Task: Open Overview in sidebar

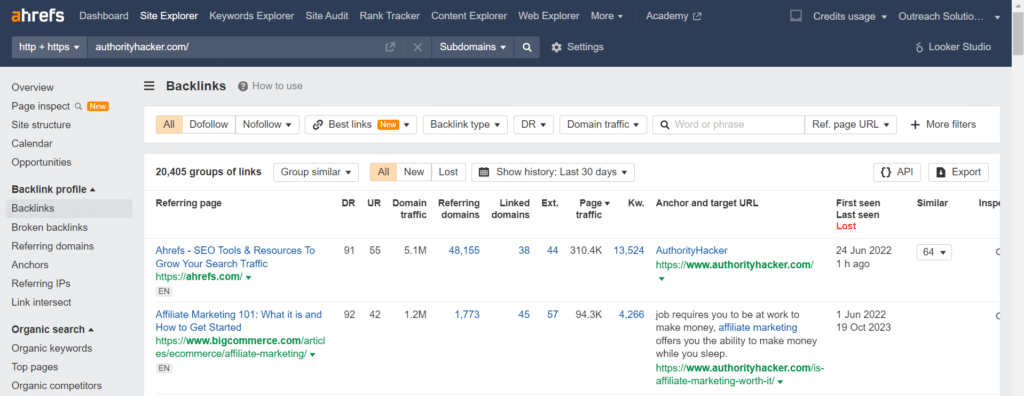Action: pos(33,87)
